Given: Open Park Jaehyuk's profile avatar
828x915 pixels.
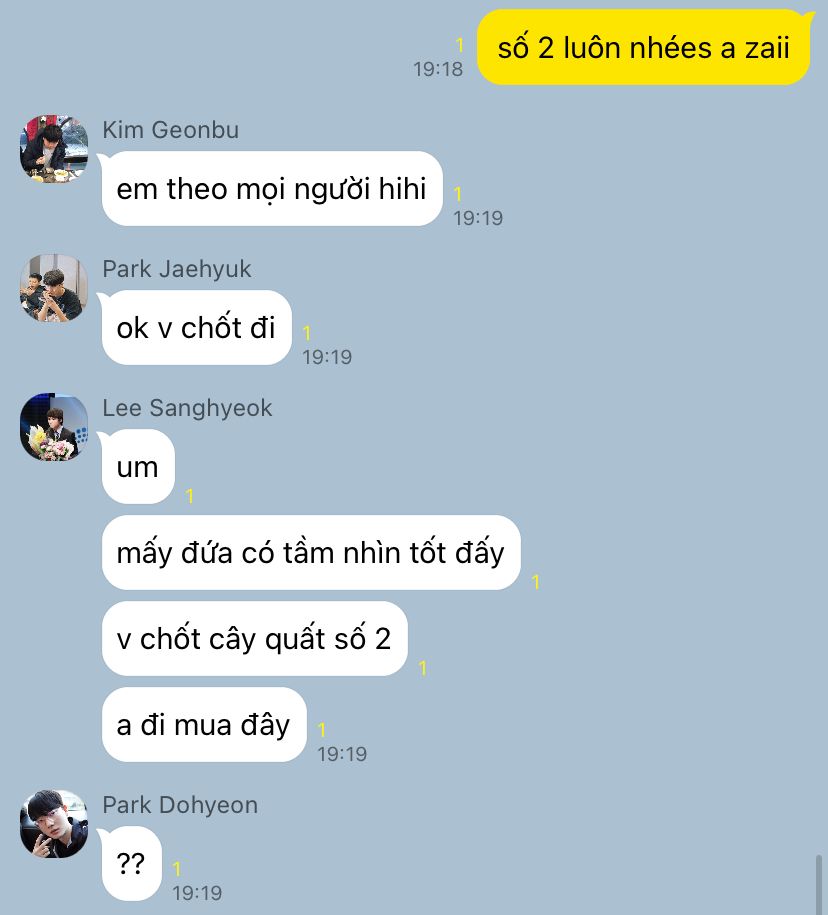Looking at the screenshot, I should [x=54, y=288].
